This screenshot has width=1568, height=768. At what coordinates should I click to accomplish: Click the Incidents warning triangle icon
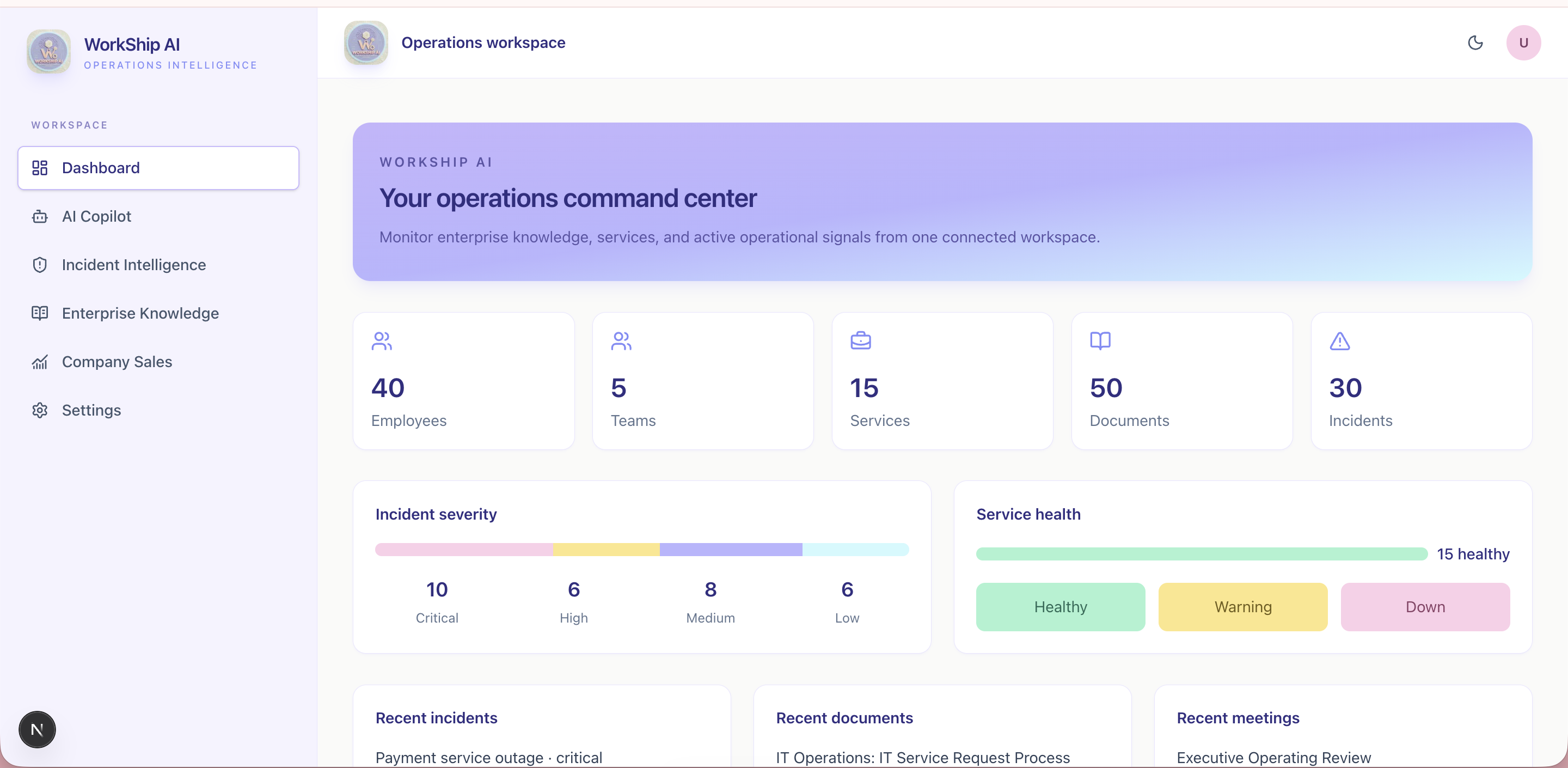click(x=1339, y=341)
